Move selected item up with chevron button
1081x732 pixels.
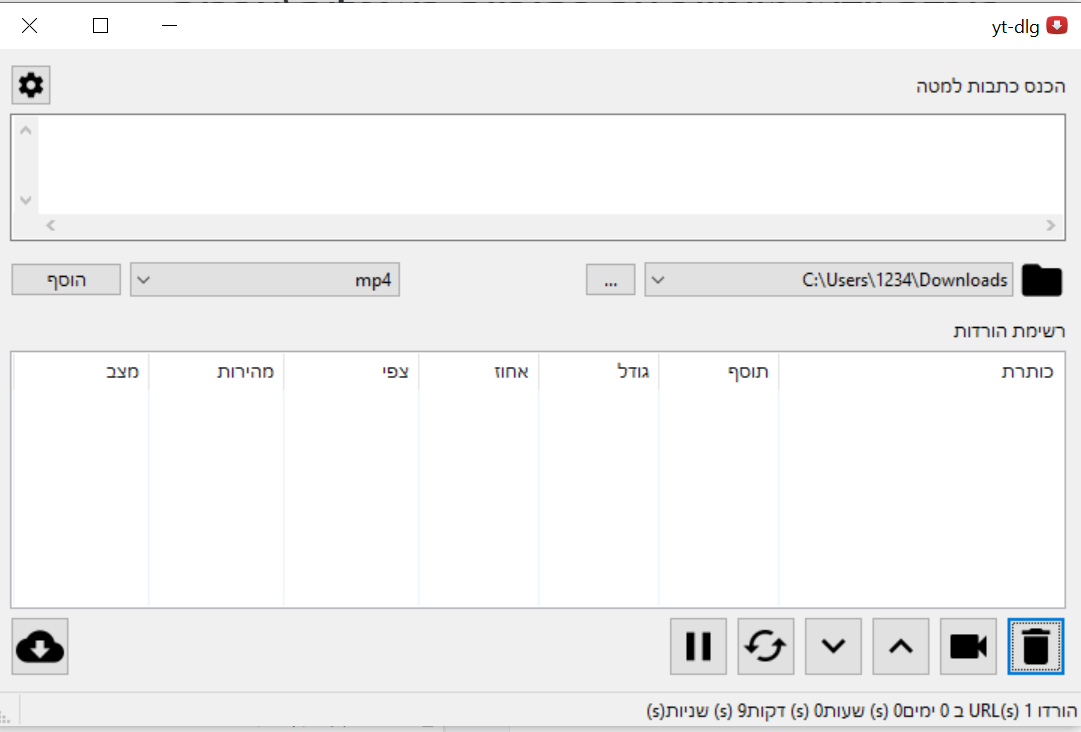(901, 647)
